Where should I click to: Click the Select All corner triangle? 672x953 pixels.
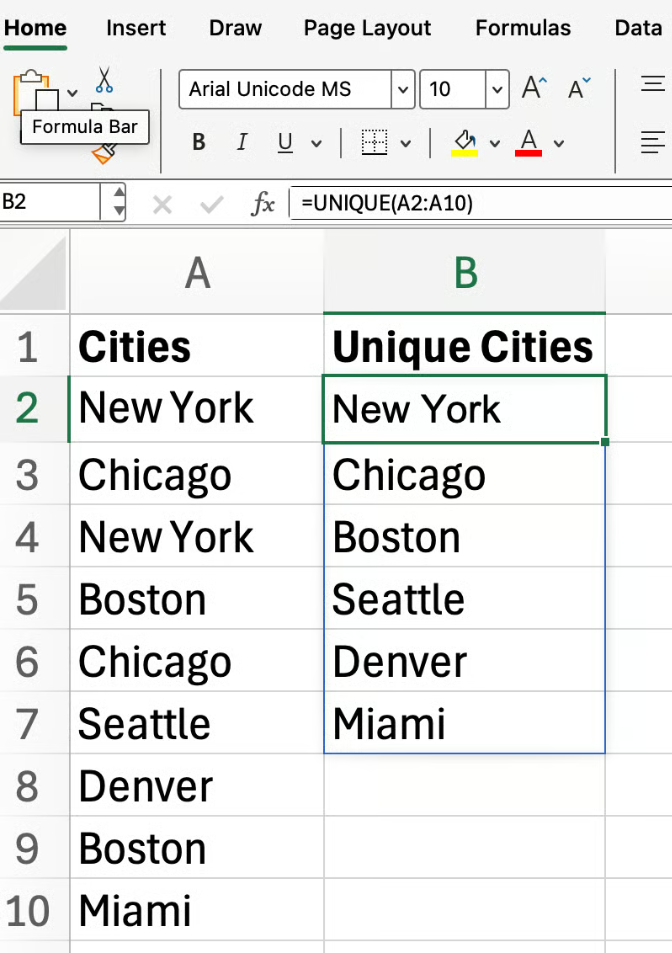click(x=35, y=272)
